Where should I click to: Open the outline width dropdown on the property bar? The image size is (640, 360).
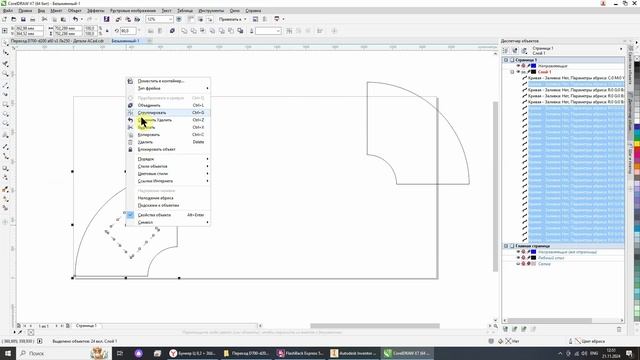(x=278, y=31)
